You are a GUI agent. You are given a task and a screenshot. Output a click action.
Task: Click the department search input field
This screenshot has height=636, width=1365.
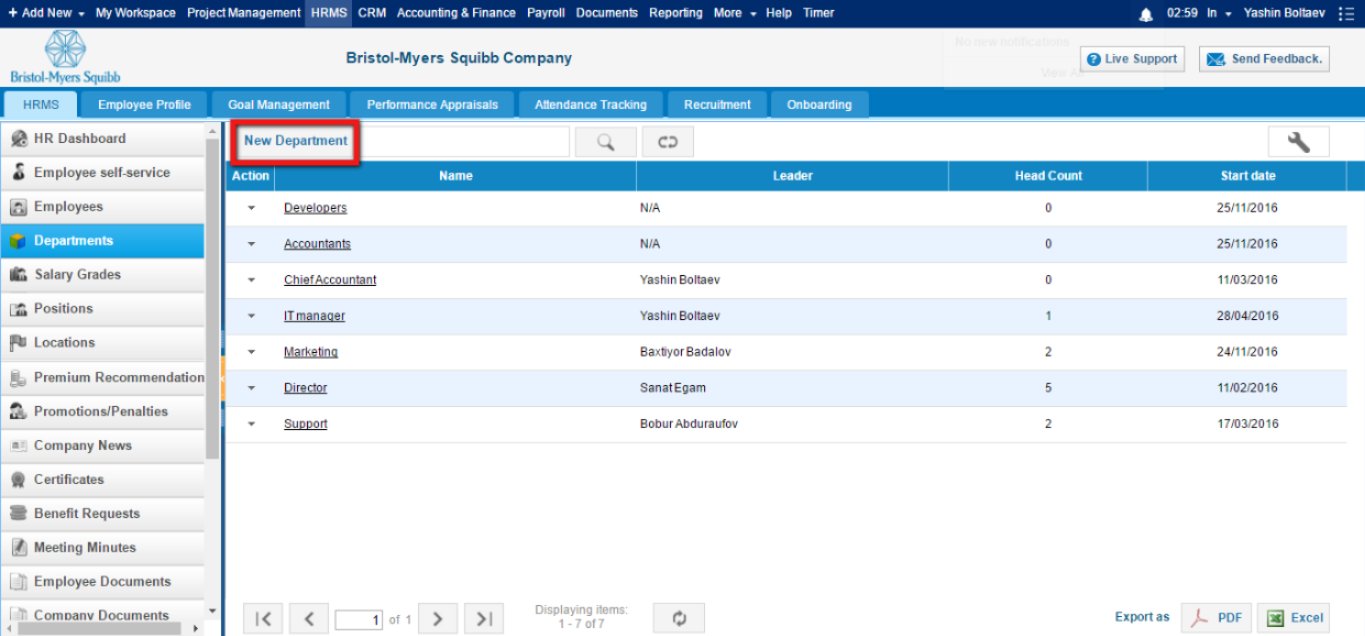pyautogui.click(x=463, y=142)
